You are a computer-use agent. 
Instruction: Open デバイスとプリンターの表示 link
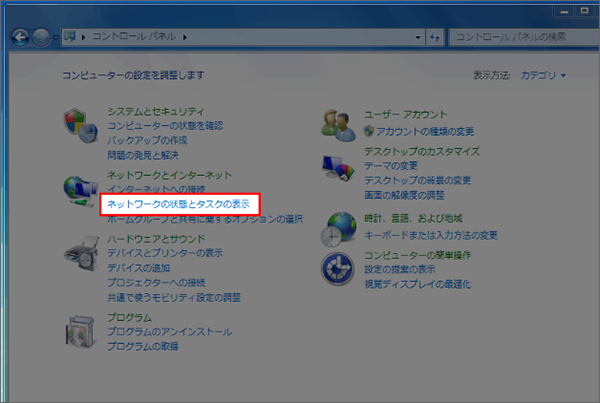[165, 253]
